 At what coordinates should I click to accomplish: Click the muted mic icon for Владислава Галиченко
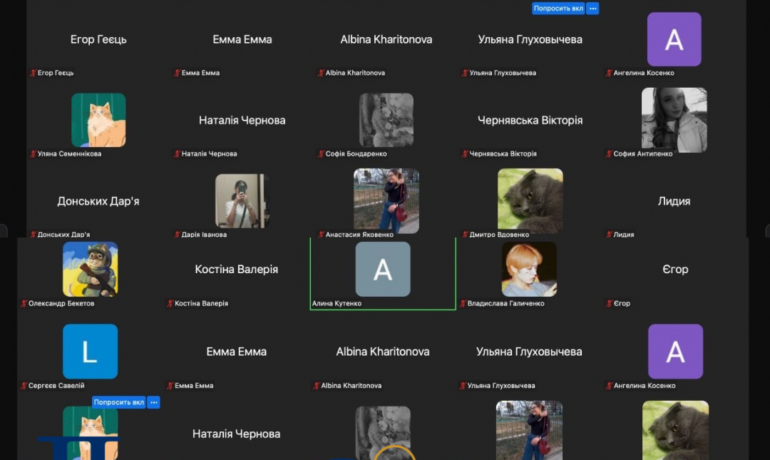click(x=463, y=303)
